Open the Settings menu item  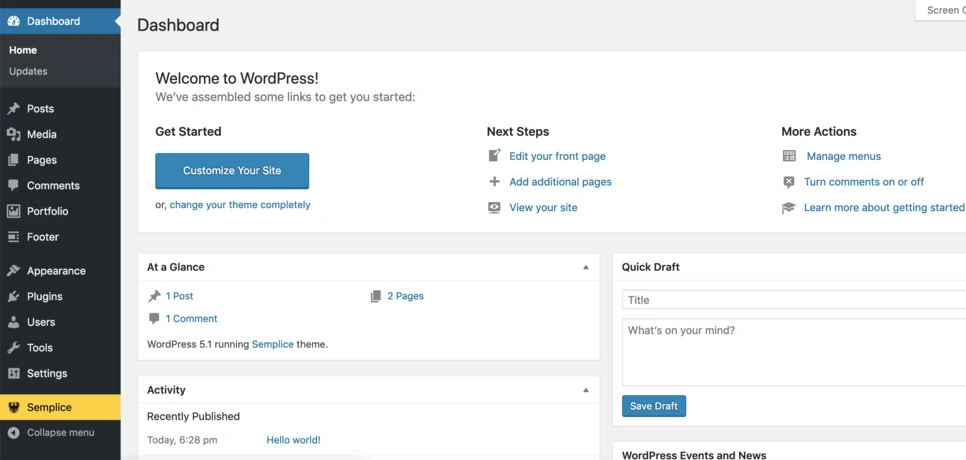pyautogui.click(x=47, y=374)
